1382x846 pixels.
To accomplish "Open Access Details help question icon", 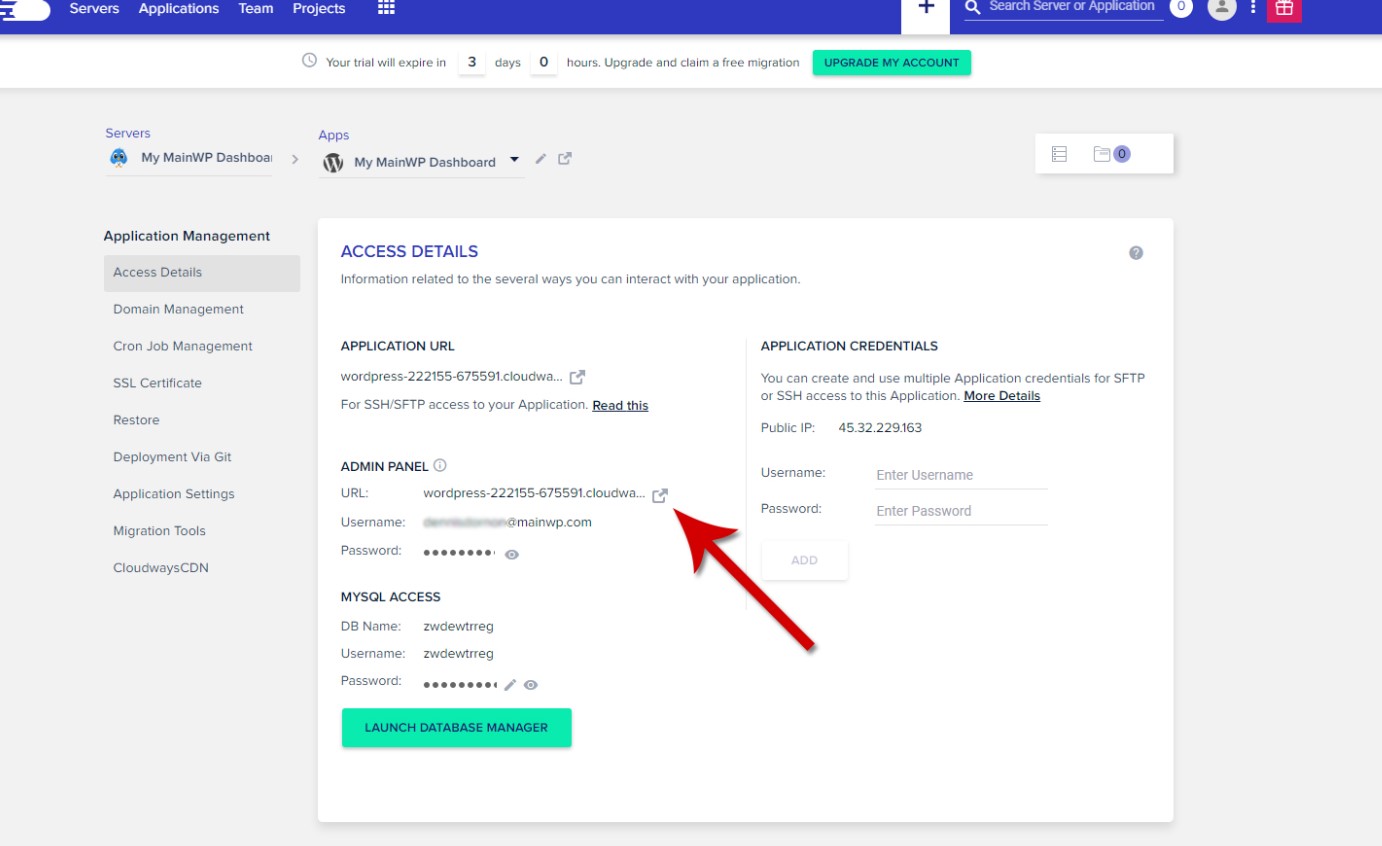I will pyautogui.click(x=1136, y=253).
